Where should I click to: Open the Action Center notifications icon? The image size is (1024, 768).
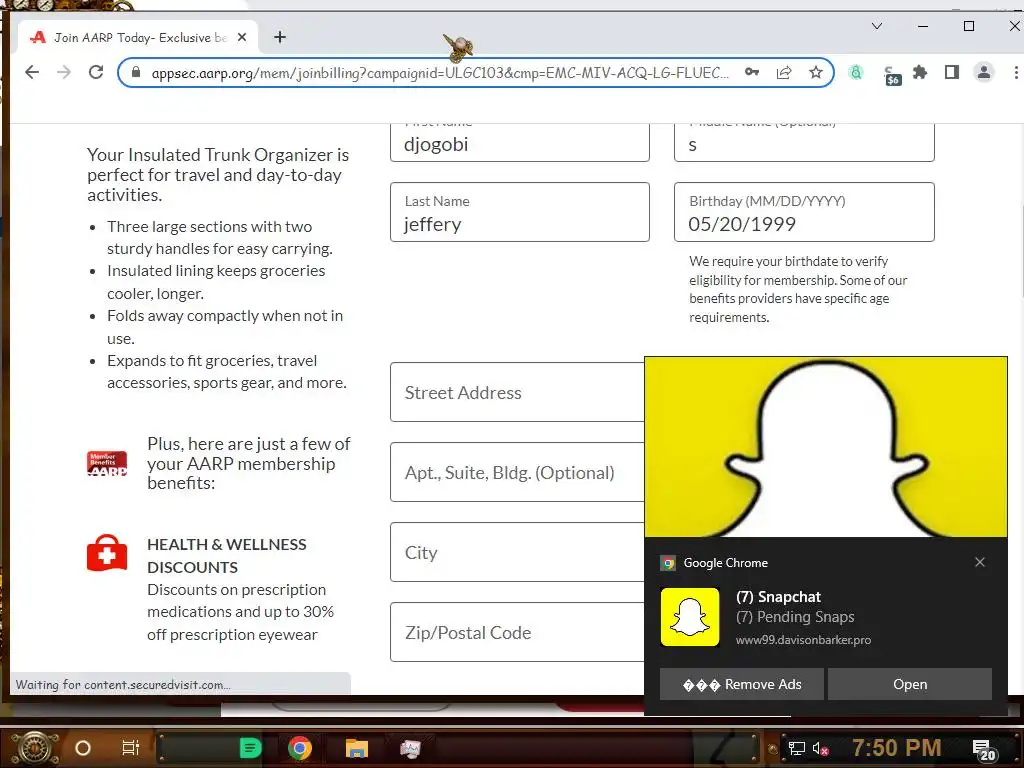(x=983, y=750)
